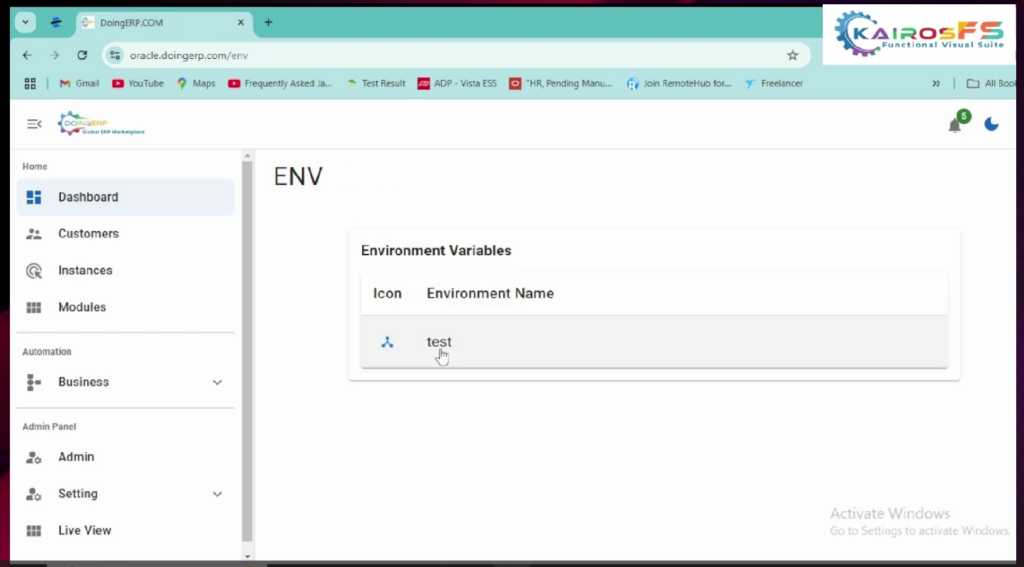Open a new browser tab
Screen dimensions: 1024x567
point(268,22)
